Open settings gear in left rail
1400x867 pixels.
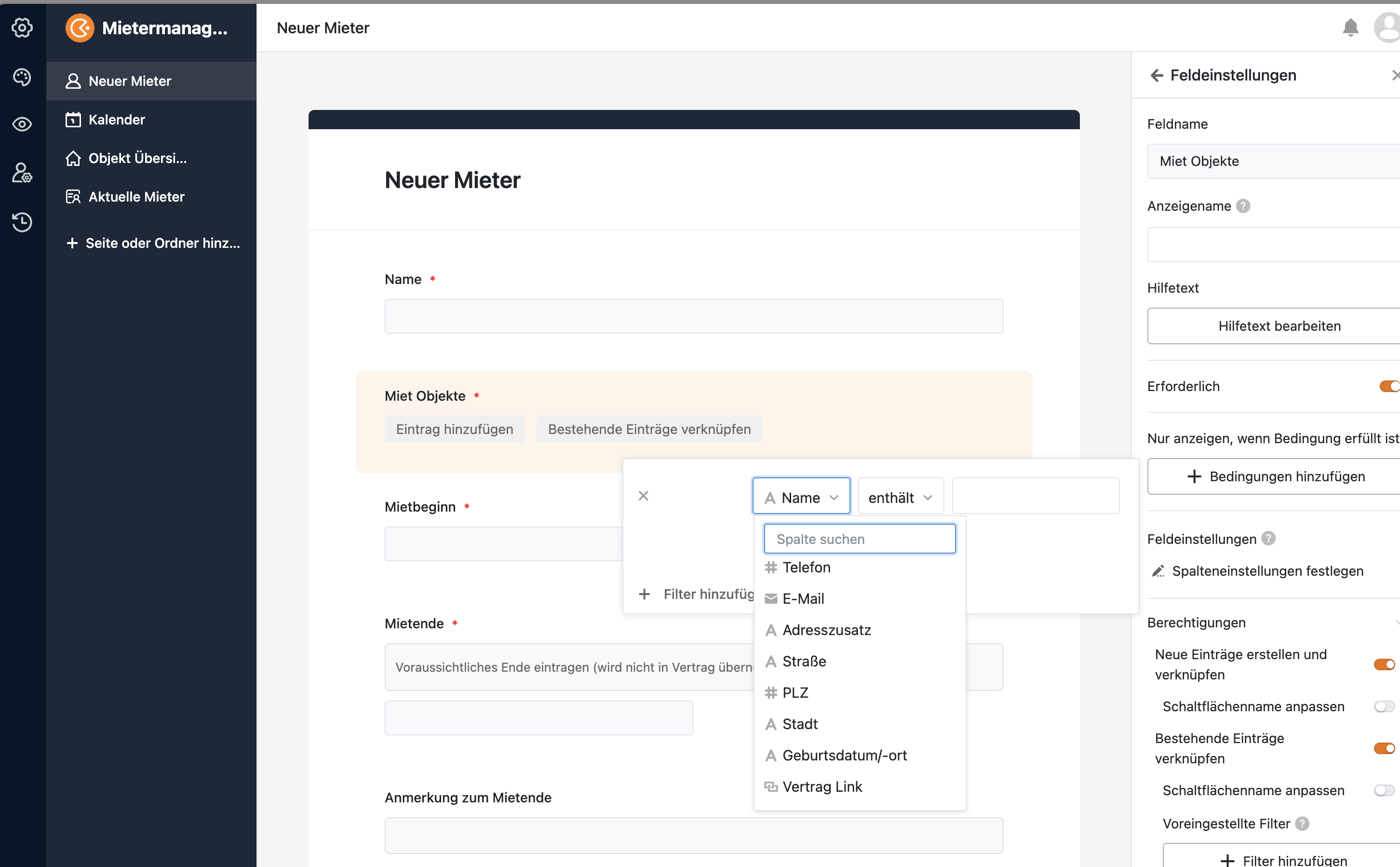(x=22, y=27)
